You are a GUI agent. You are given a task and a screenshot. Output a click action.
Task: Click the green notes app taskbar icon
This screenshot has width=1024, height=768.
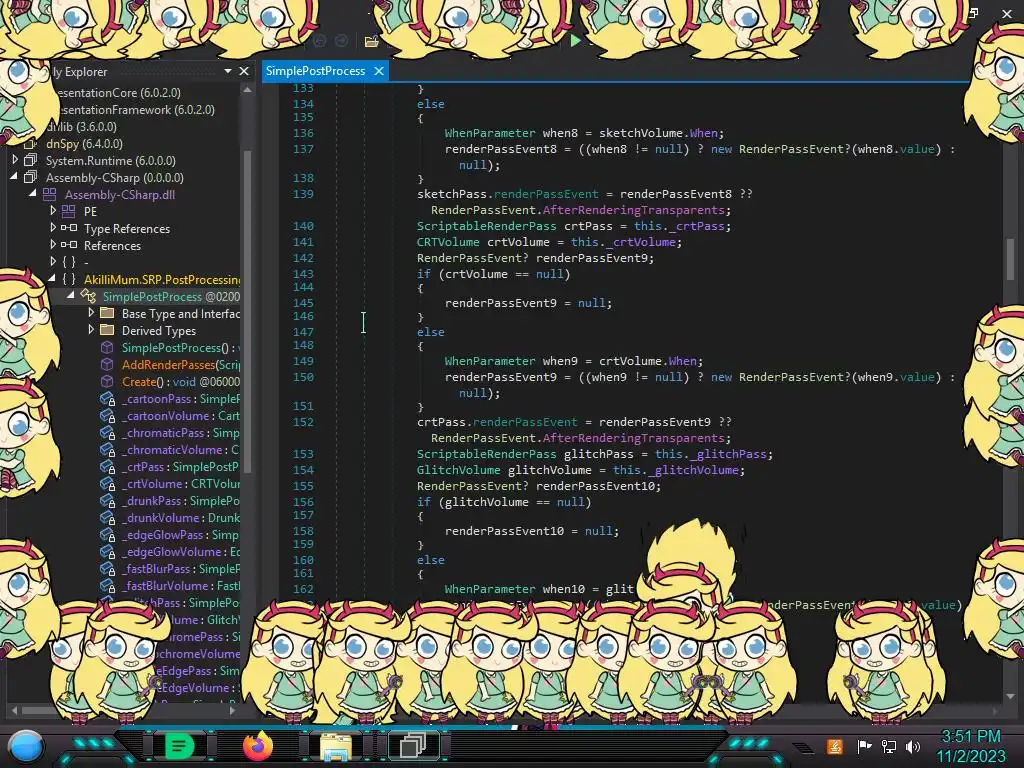click(x=180, y=745)
